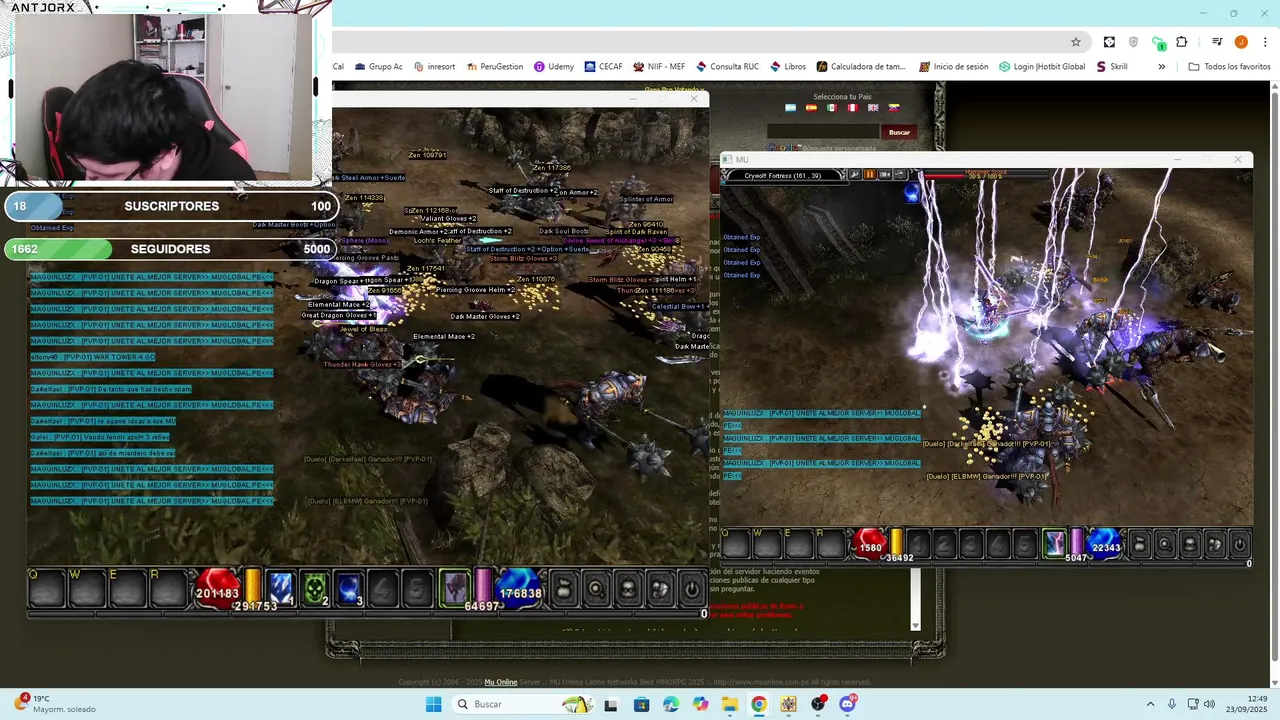
Task: Select skill slot 1 in left MU hotbar
Action: tap(281, 589)
